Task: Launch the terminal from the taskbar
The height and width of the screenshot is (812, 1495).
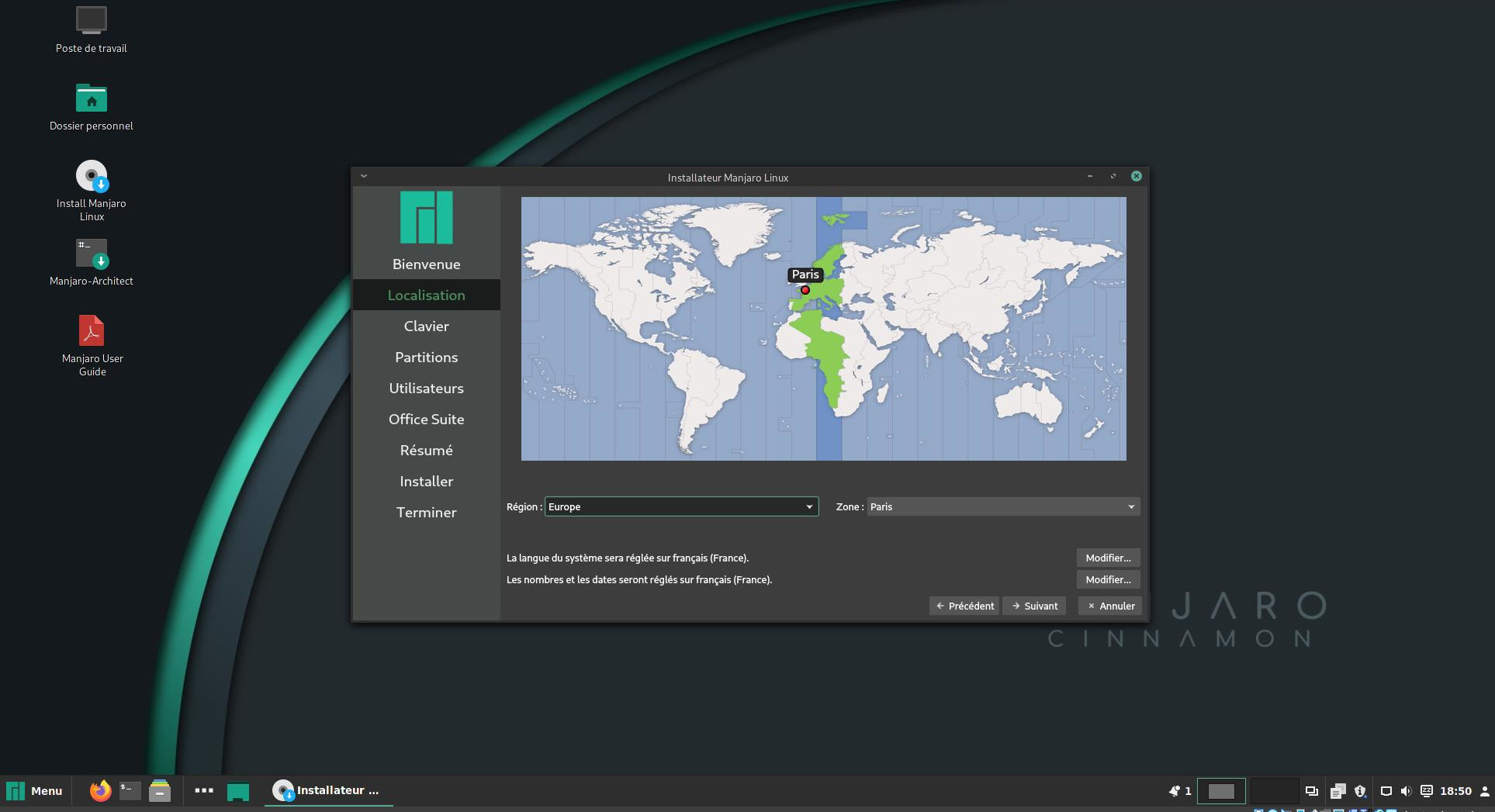Action: 130,791
